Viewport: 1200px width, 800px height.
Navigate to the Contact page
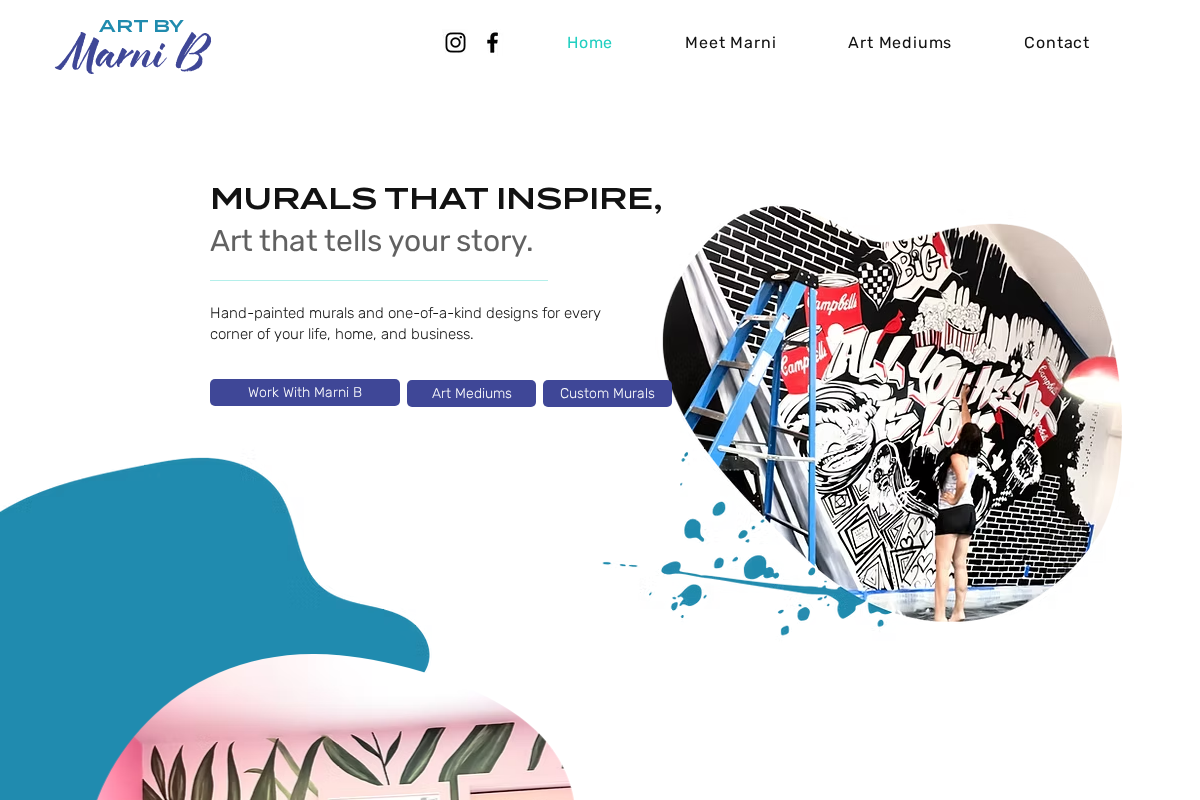[x=1056, y=42]
